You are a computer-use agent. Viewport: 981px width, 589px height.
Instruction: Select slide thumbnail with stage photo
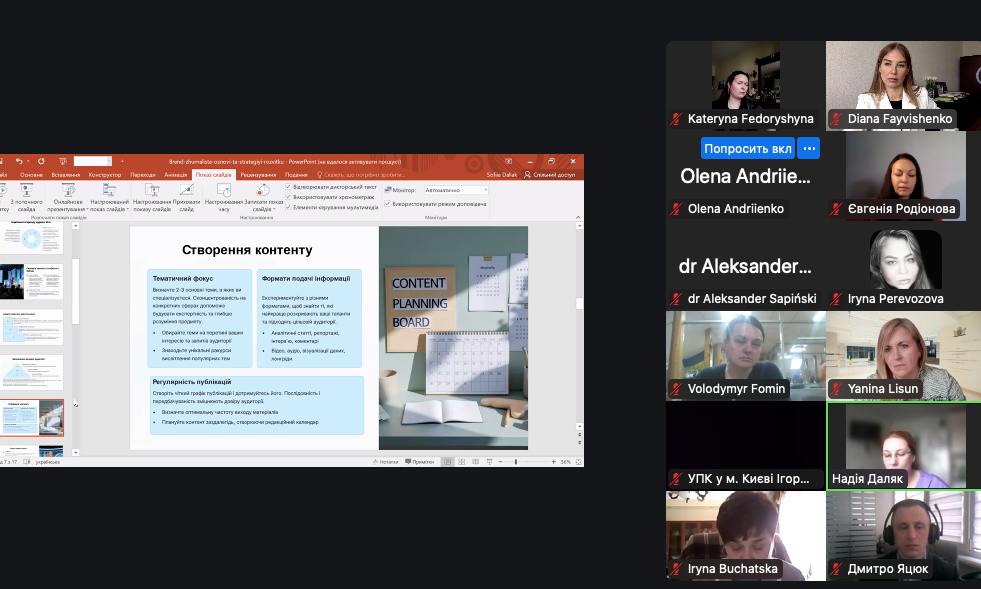32,282
